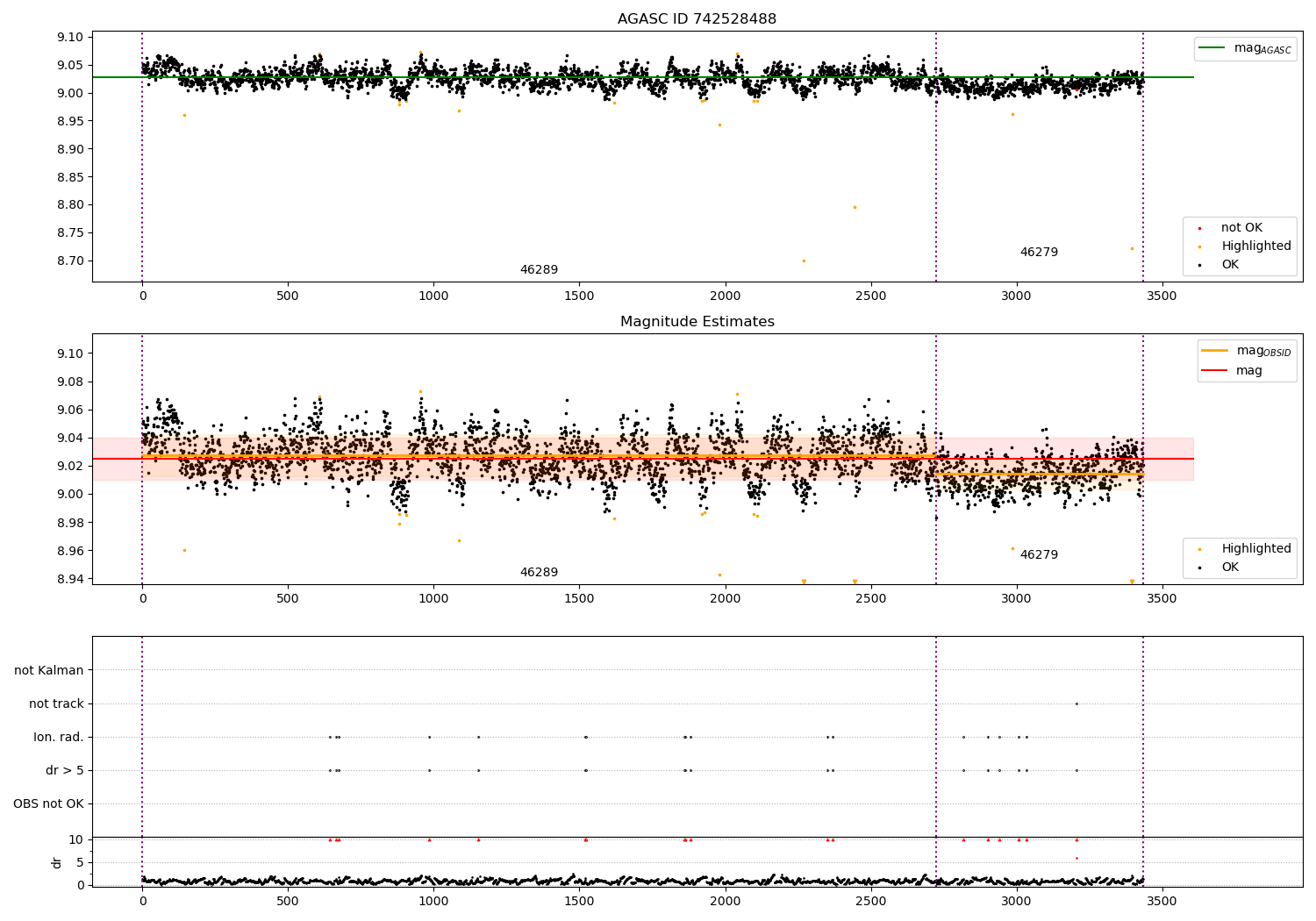Screen dimensions: 1316x921
Task: Click the lone 'not track' data point
Action: 1076,703
